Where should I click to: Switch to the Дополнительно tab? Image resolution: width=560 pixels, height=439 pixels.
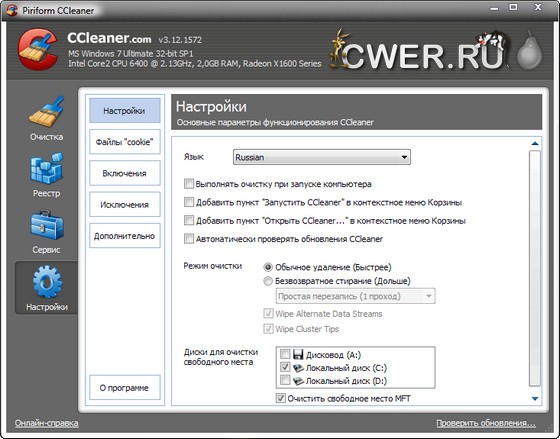click(x=124, y=236)
